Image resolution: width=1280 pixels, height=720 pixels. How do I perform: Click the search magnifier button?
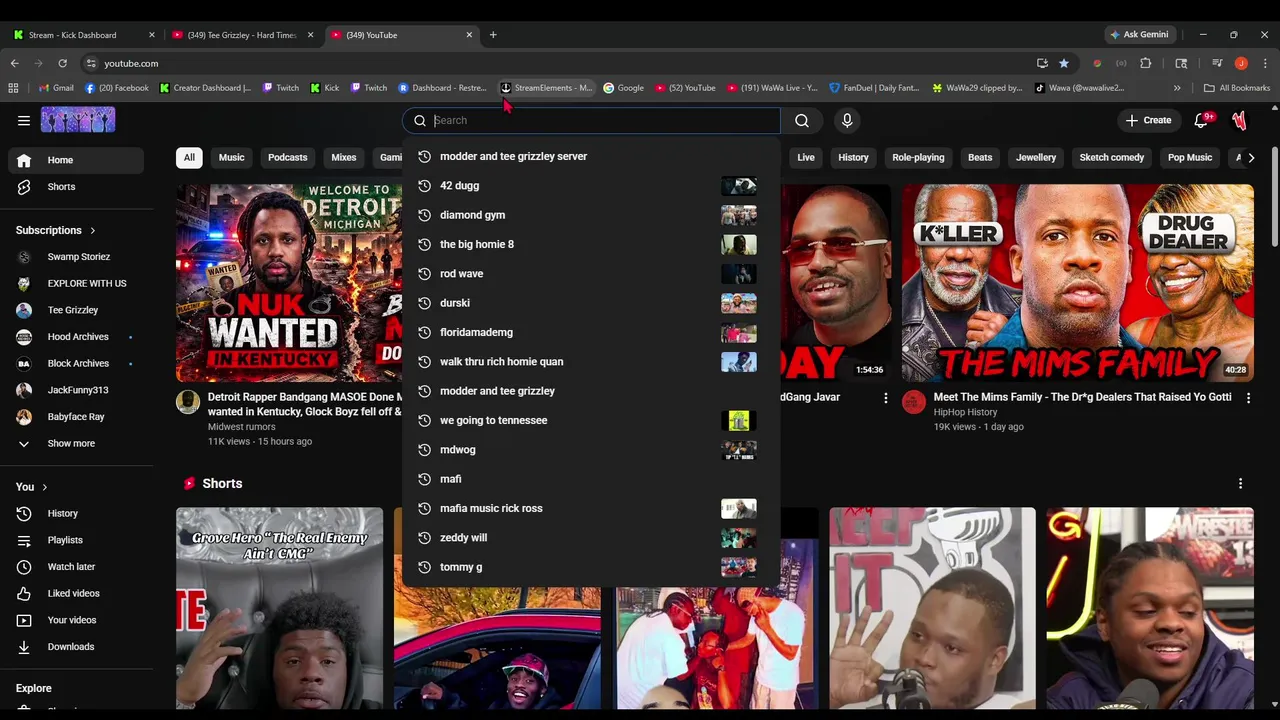[802, 121]
